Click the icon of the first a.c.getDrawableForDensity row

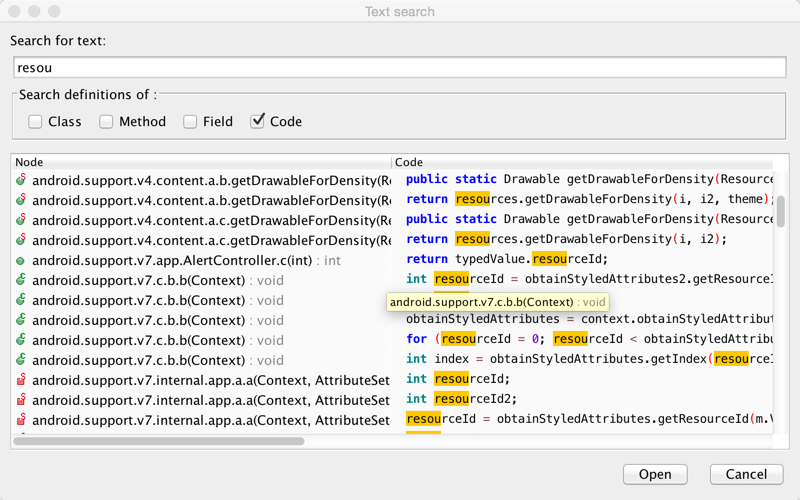[x=21, y=220]
